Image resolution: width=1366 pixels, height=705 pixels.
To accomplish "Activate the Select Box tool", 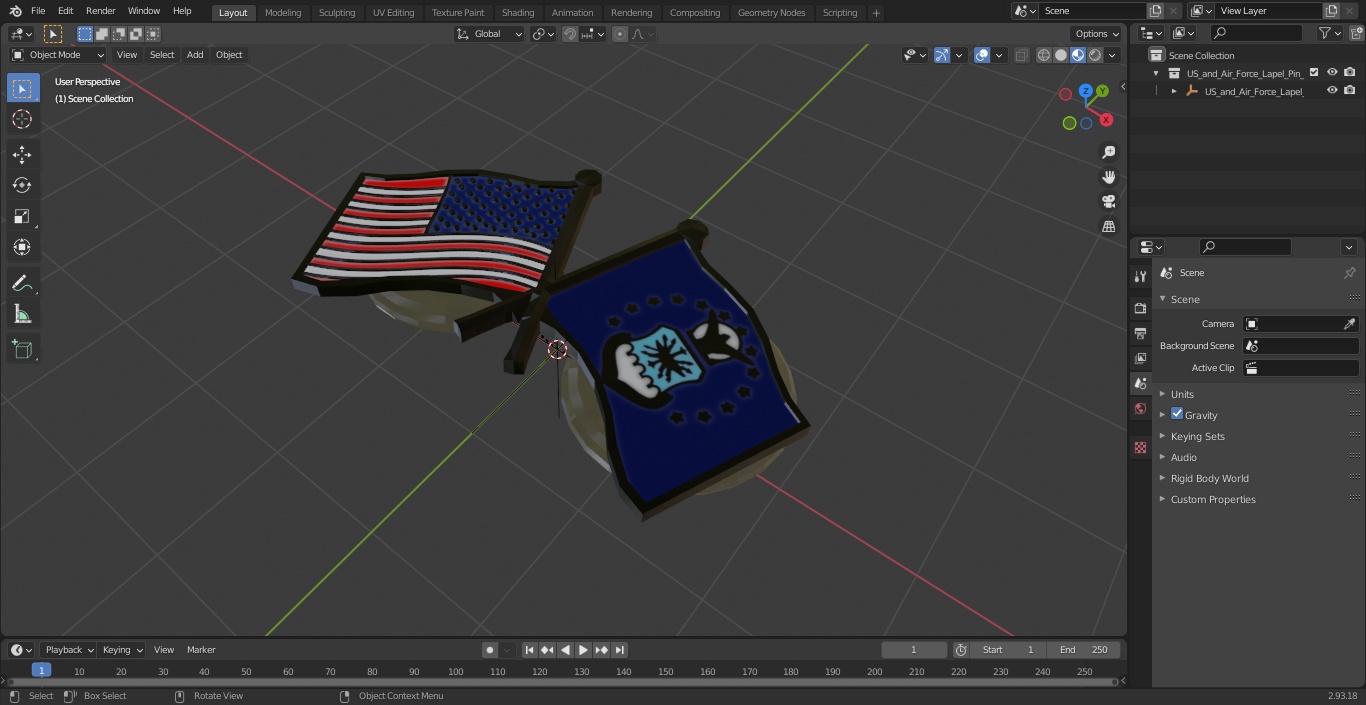I will tap(22, 88).
